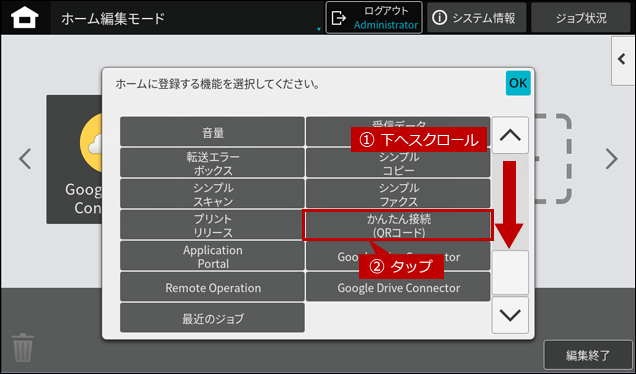The height and width of the screenshot is (374, 636).
Task: Tap the Home icon
Action: (x=25, y=18)
